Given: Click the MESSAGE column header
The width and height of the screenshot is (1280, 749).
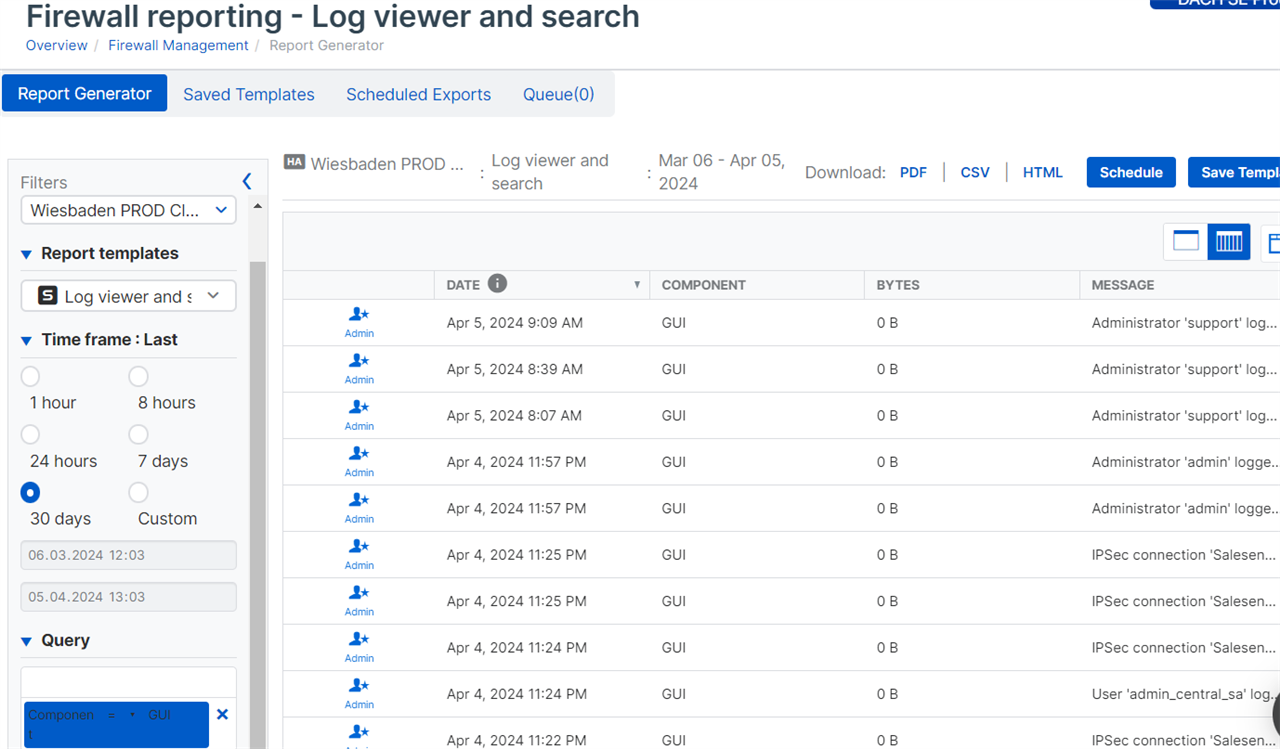Looking at the screenshot, I should (x=1123, y=285).
